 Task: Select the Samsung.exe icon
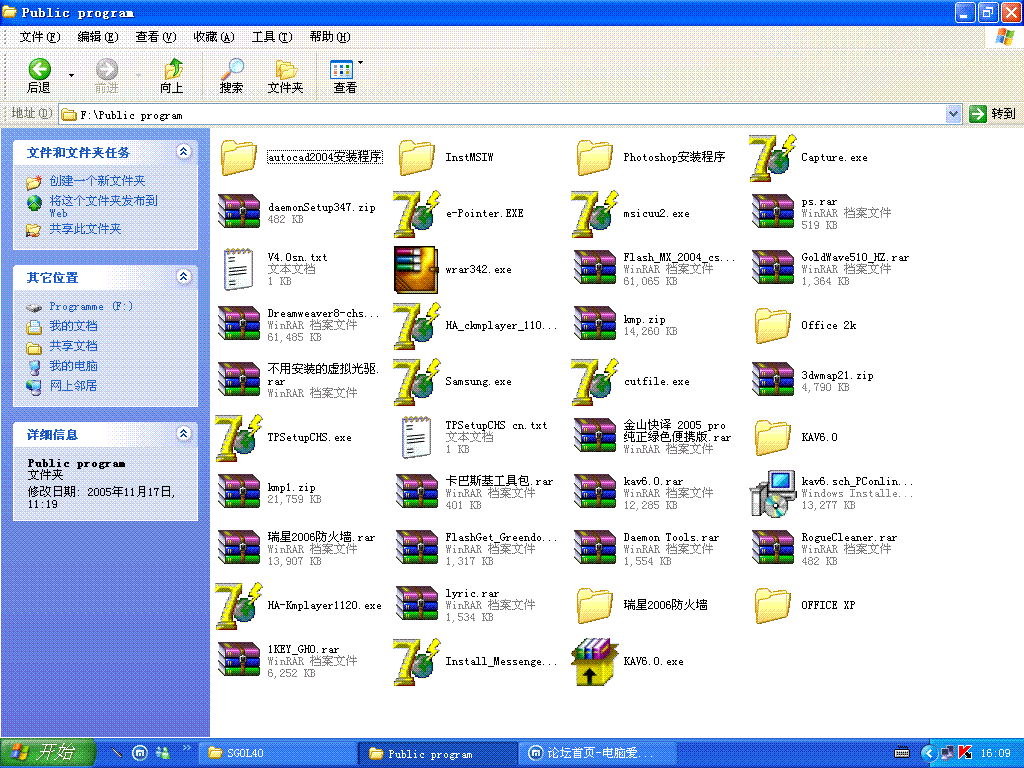(x=417, y=381)
